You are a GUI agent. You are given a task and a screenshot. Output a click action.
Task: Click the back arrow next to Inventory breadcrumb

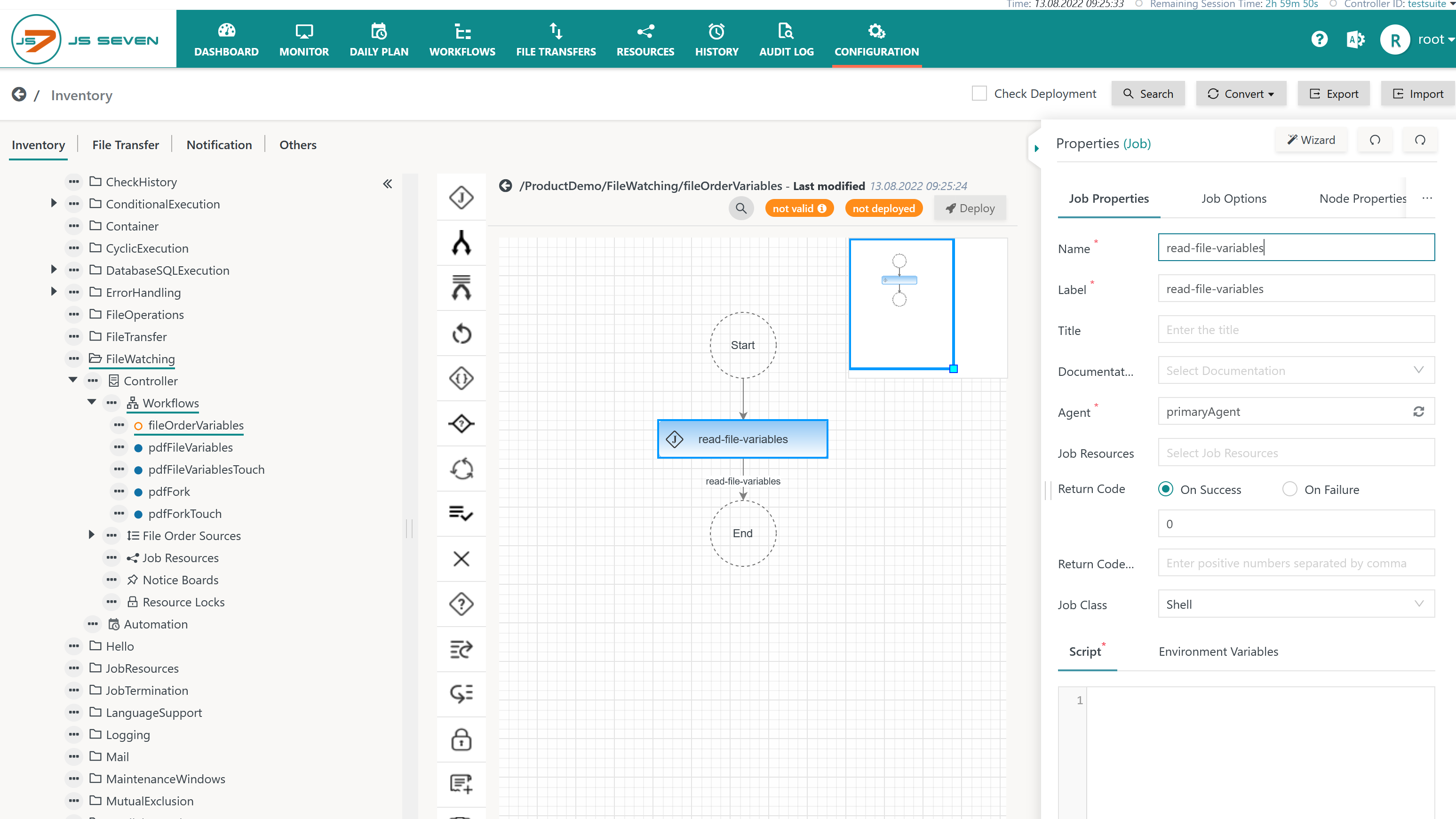(x=19, y=95)
